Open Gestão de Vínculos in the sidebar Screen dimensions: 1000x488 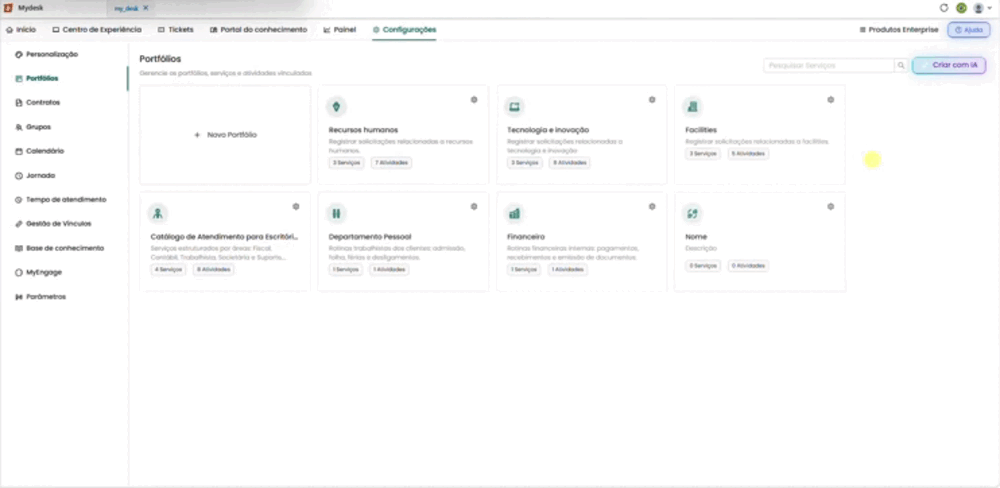(52, 224)
